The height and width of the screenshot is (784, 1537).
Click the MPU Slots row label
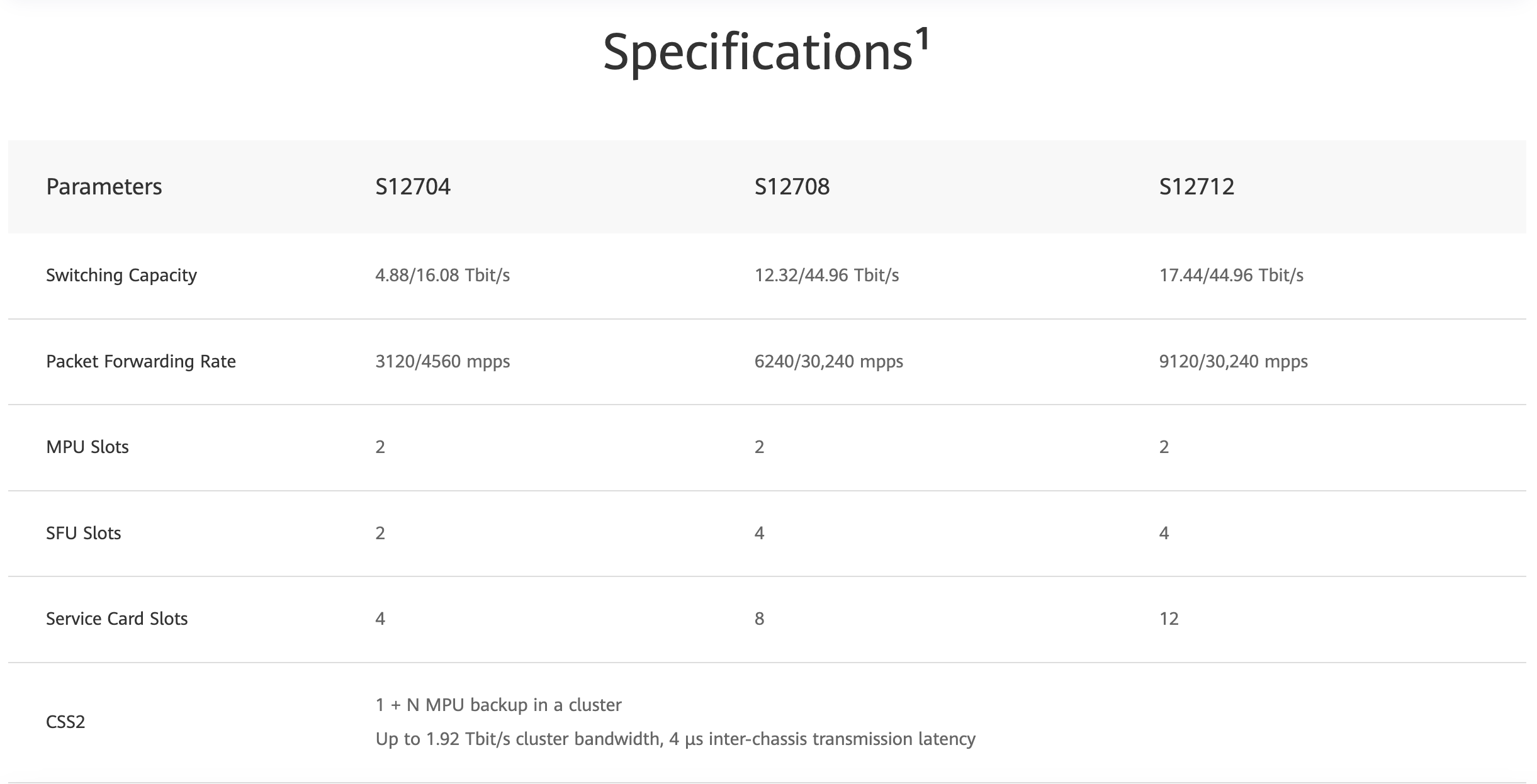click(x=87, y=447)
